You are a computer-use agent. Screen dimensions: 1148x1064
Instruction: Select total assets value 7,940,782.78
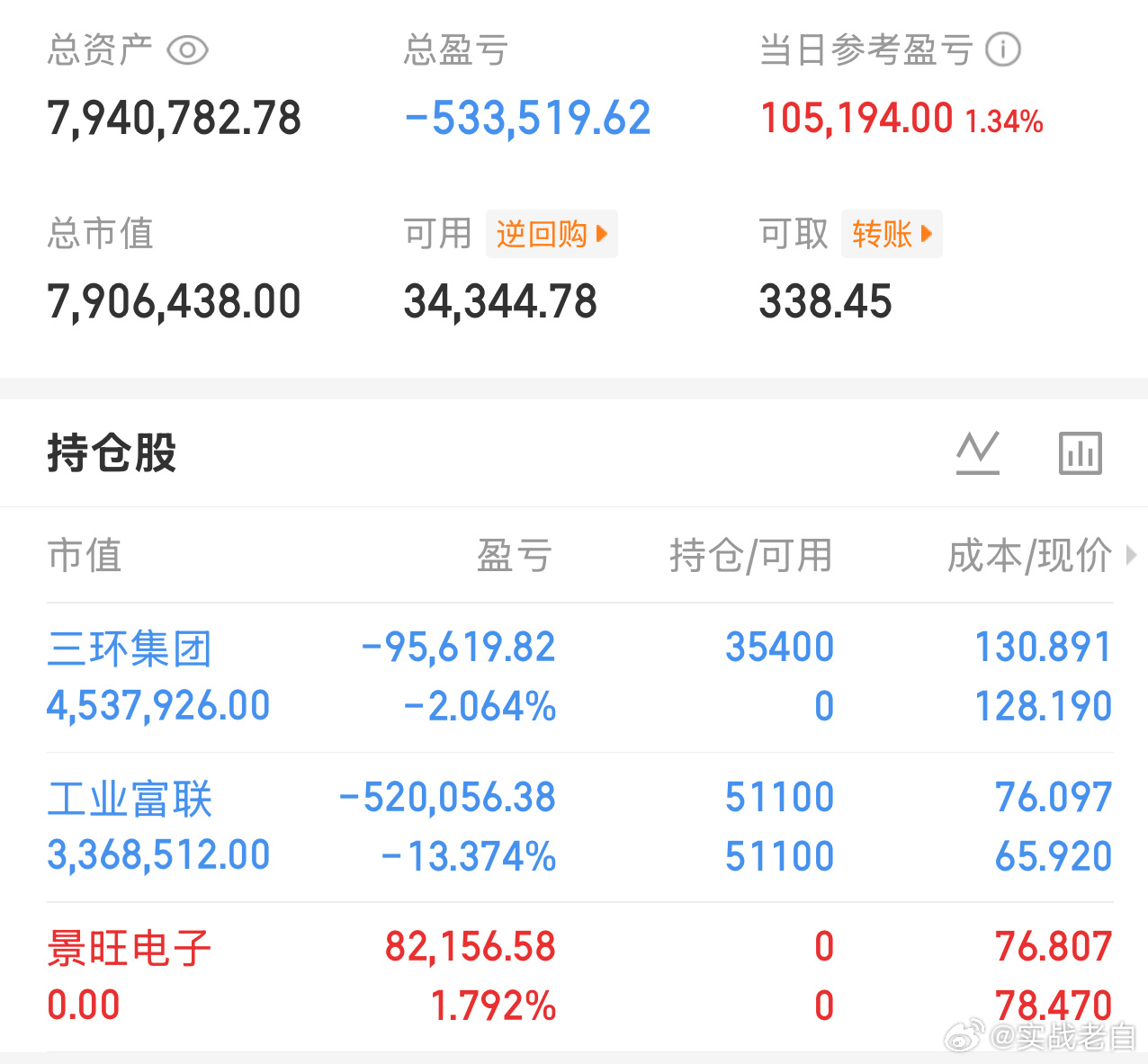coord(175,119)
